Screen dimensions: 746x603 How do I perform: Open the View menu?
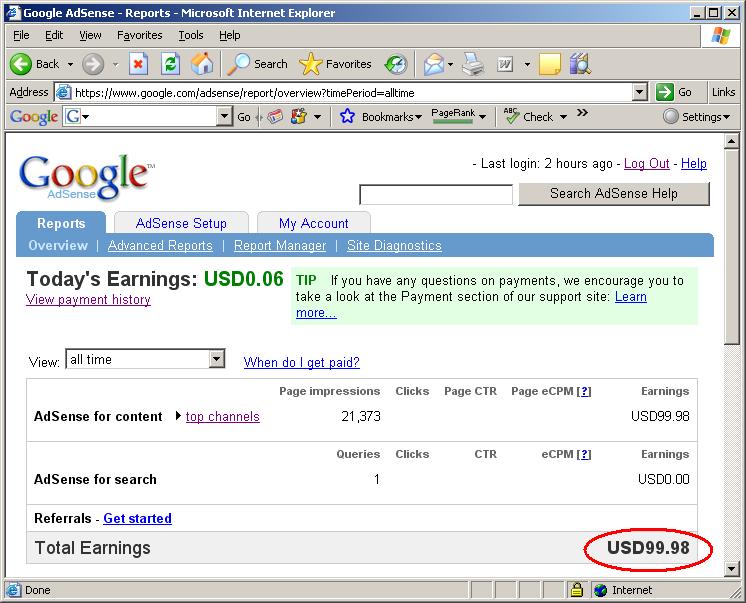(90, 35)
